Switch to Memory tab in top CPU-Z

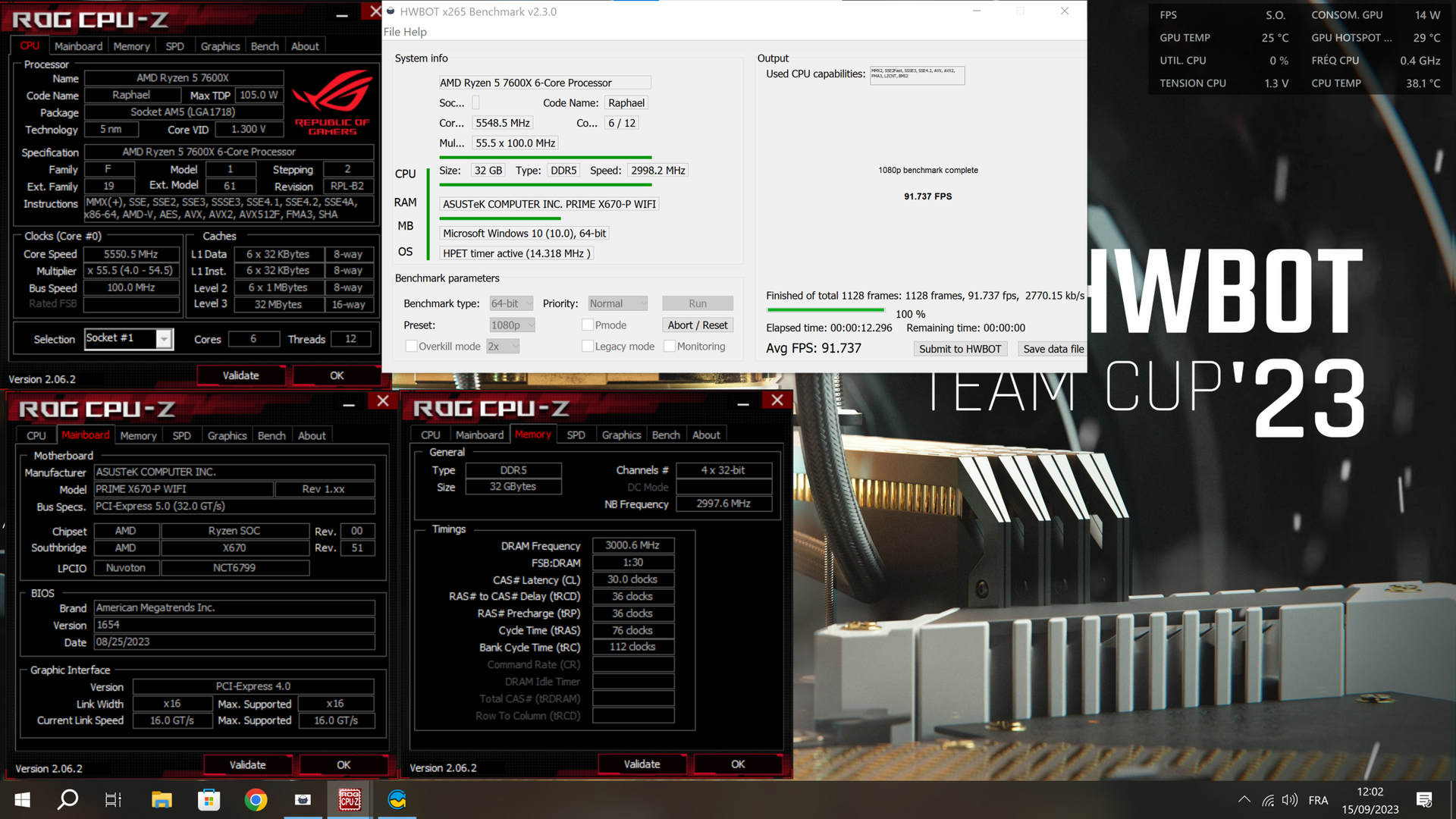pyautogui.click(x=131, y=46)
